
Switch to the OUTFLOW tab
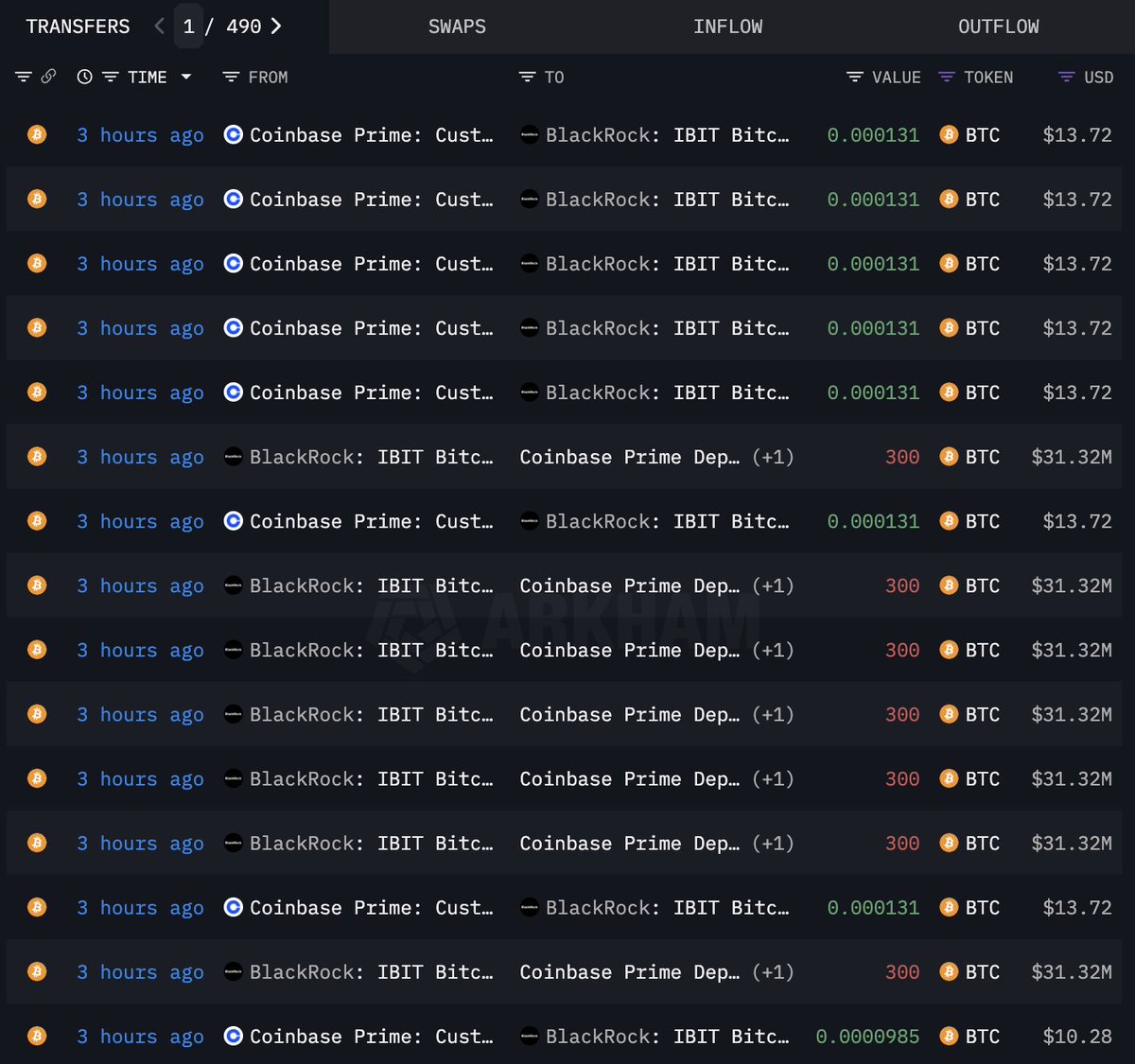tap(998, 26)
